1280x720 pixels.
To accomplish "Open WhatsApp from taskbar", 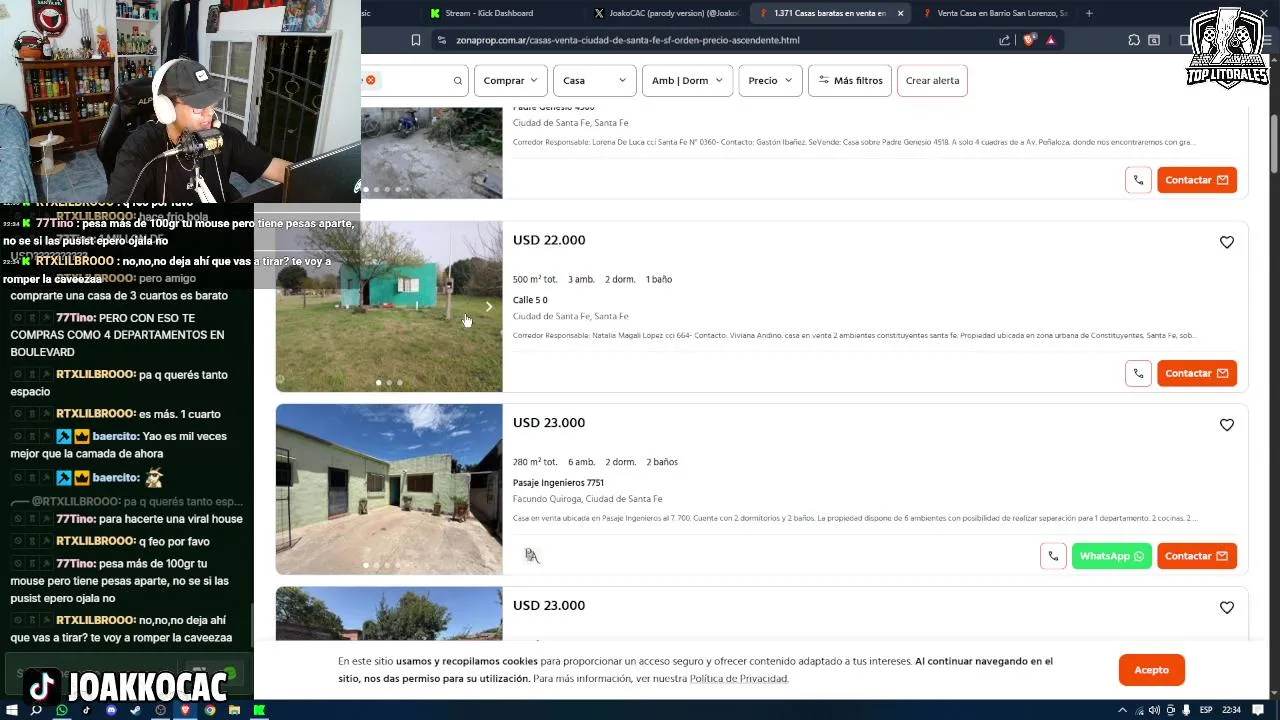I will pos(62,710).
